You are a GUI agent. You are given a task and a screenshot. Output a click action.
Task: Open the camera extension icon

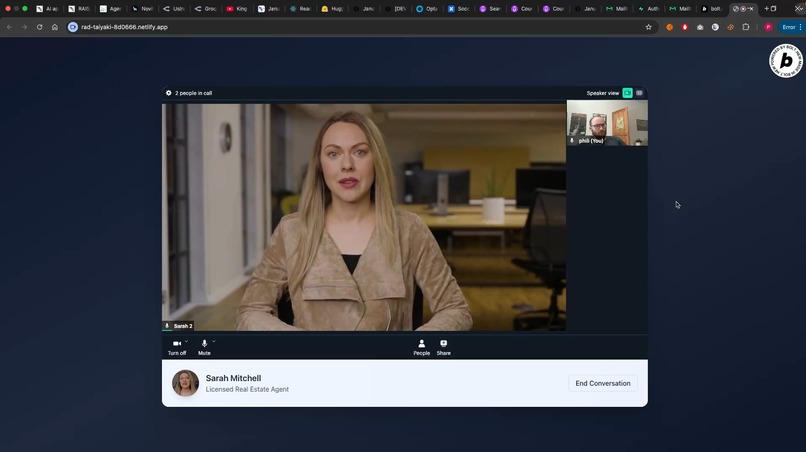pyautogui.click(x=700, y=27)
